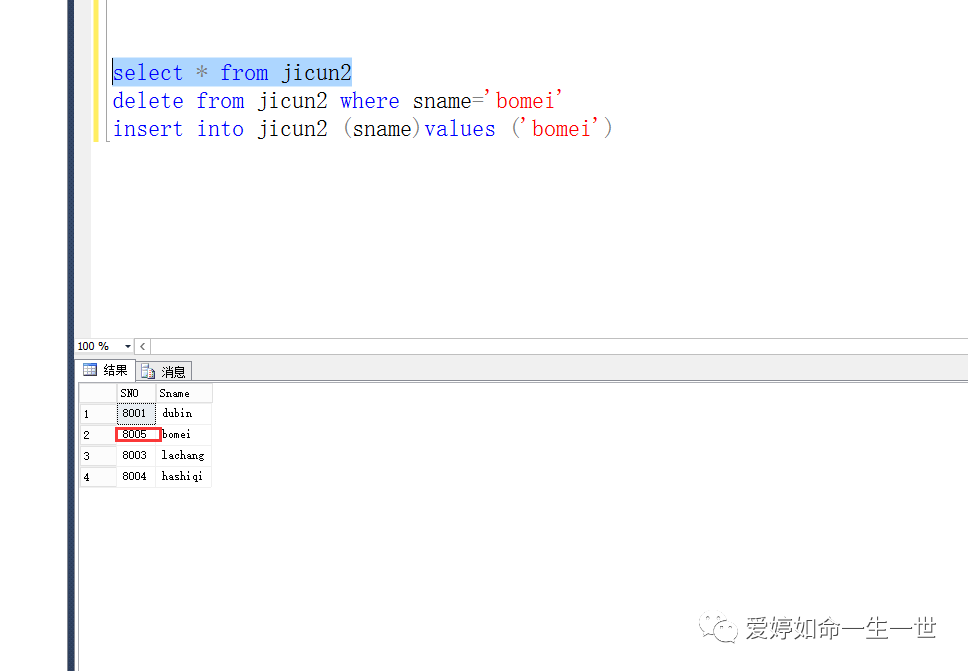Click the word where in the editor
This screenshot has height=671, width=968.
[x=370, y=101]
